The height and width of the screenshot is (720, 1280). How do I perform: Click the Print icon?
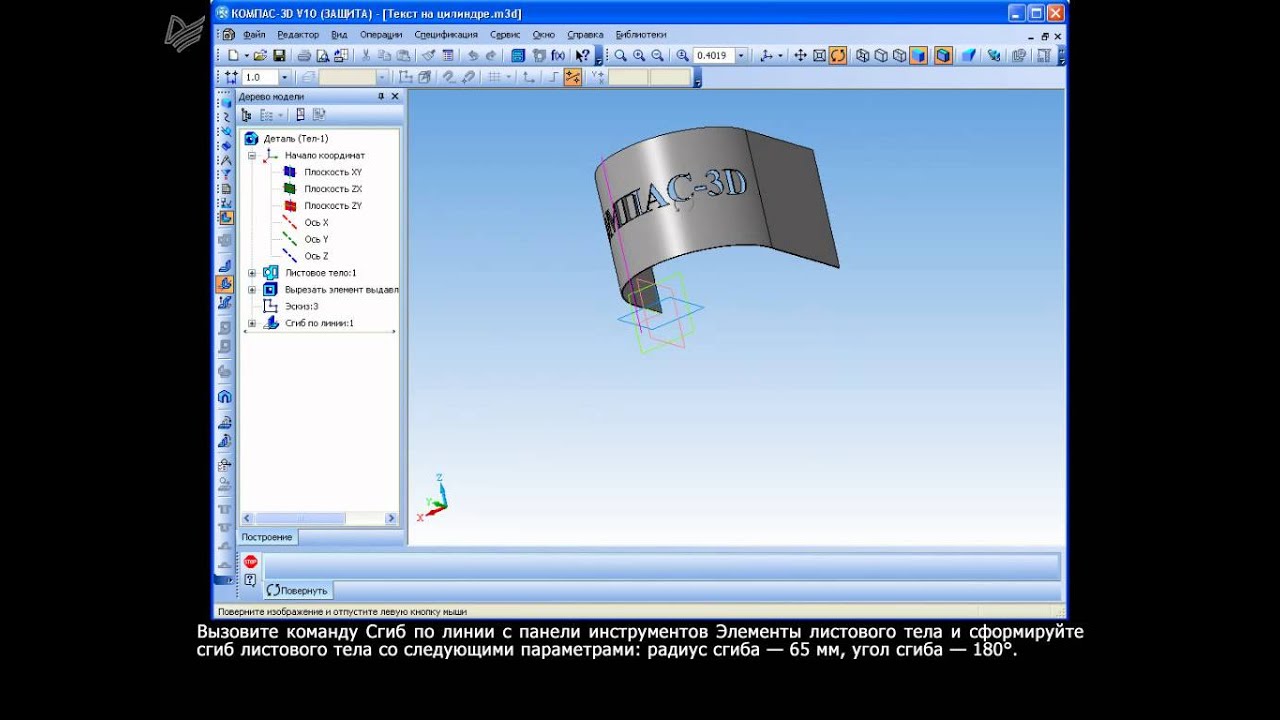(305, 56)
